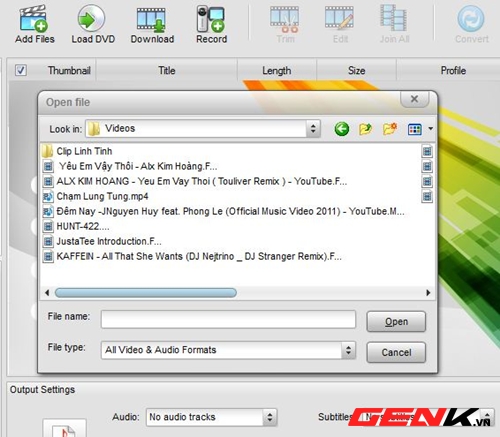Viewport: 500px width, 437px height.
Task: Click the view mode grid icon
Action: tap(415, 129)
